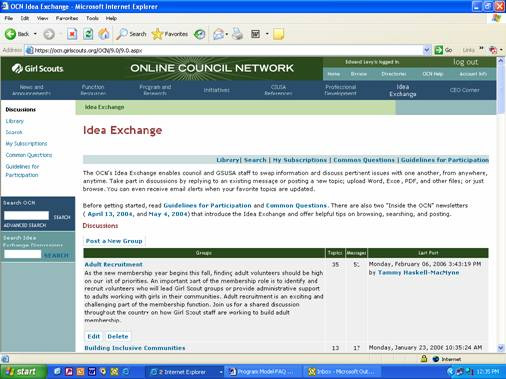Open the May 4, 2004 newsletter link
The image size is (506, 379).
tap(168, 214)
